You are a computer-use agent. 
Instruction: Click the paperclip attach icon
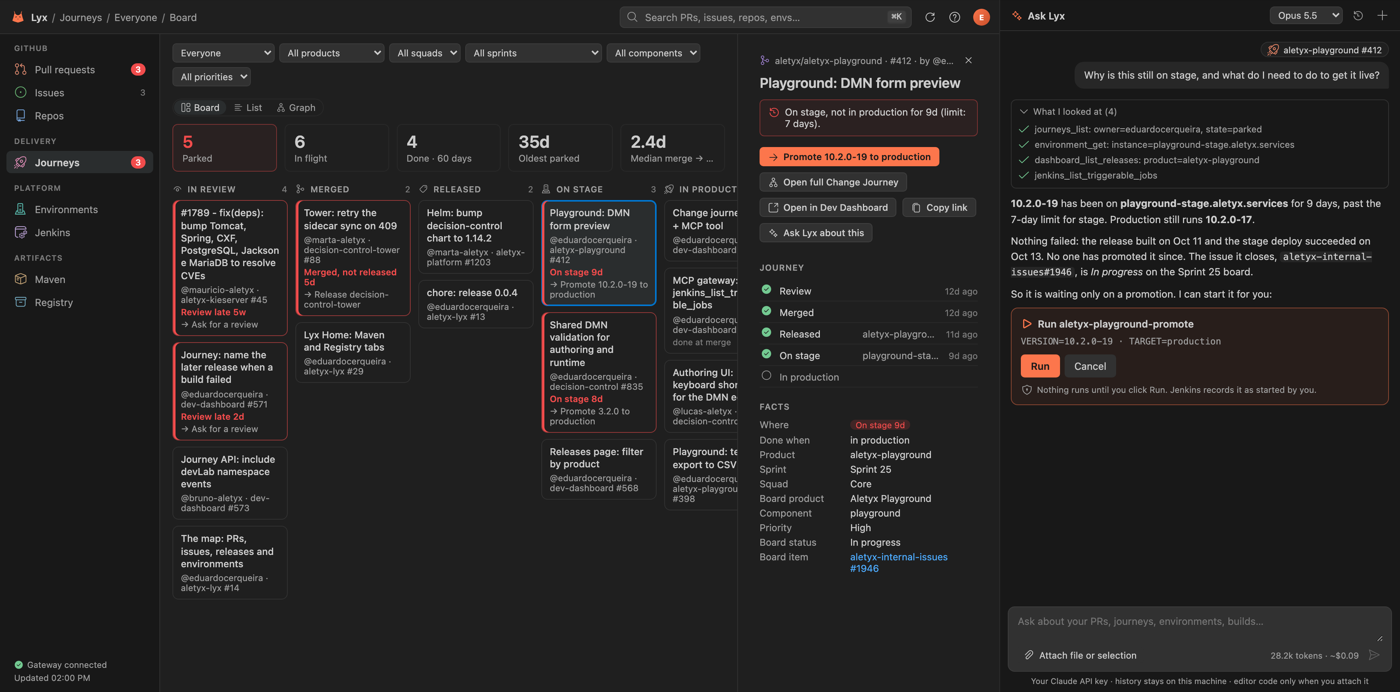click(1028, 655)
